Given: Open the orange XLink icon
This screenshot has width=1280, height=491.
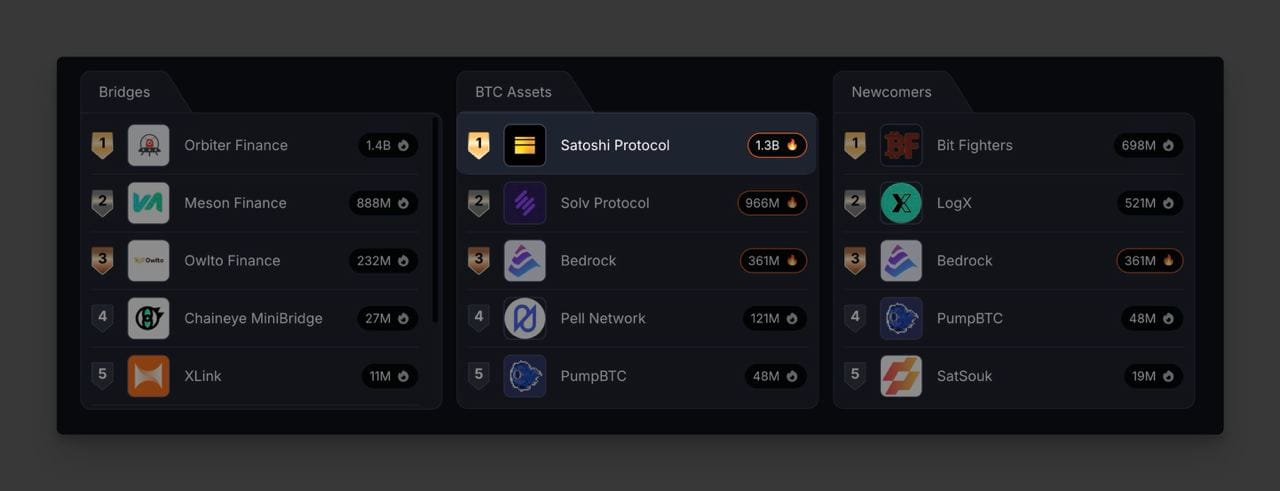Looking at the screenshot, I should click(149, 376).
